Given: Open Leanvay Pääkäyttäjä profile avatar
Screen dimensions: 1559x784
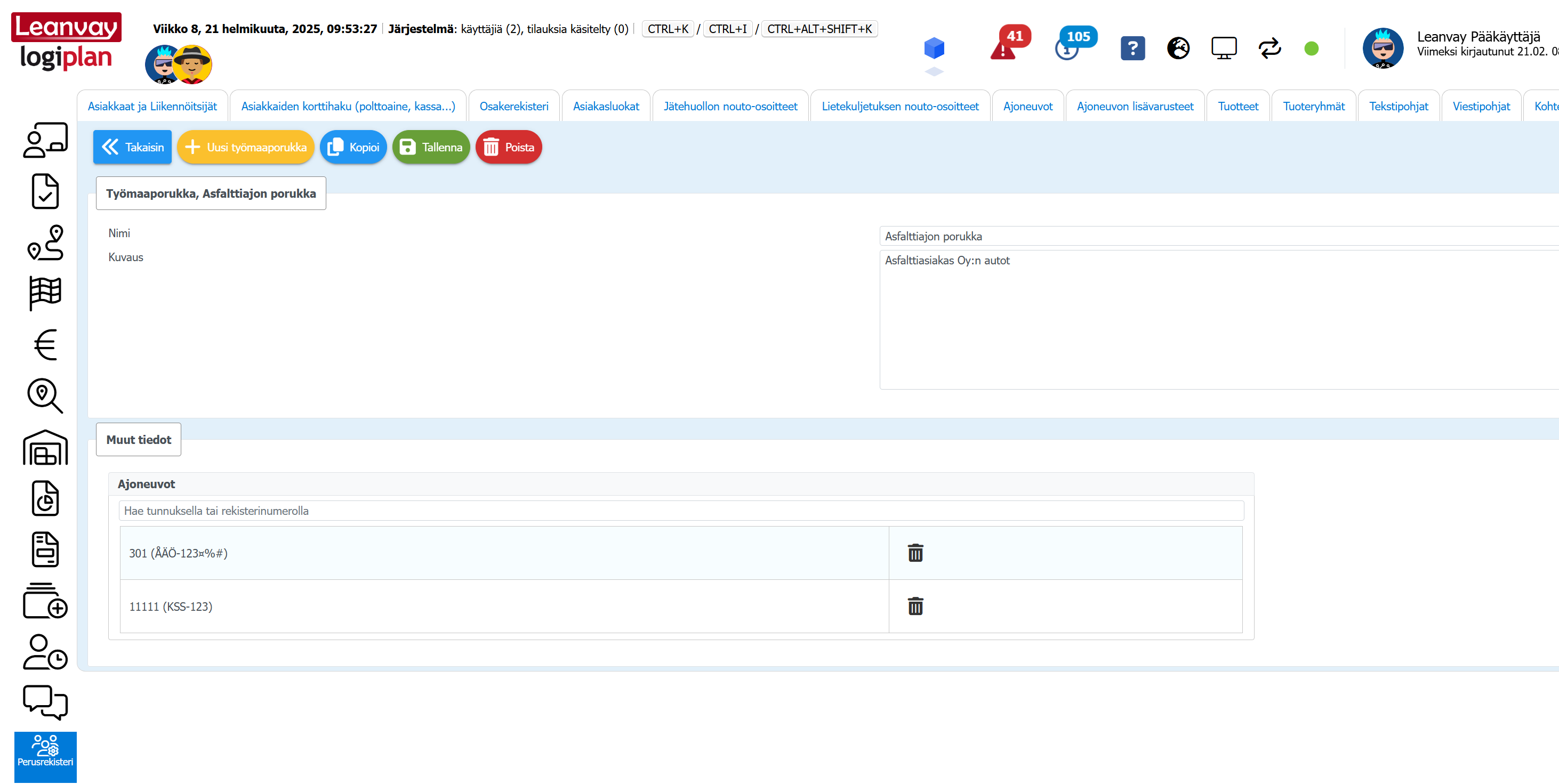Looking at the screenshot, I should click(x=1383, y=48).
